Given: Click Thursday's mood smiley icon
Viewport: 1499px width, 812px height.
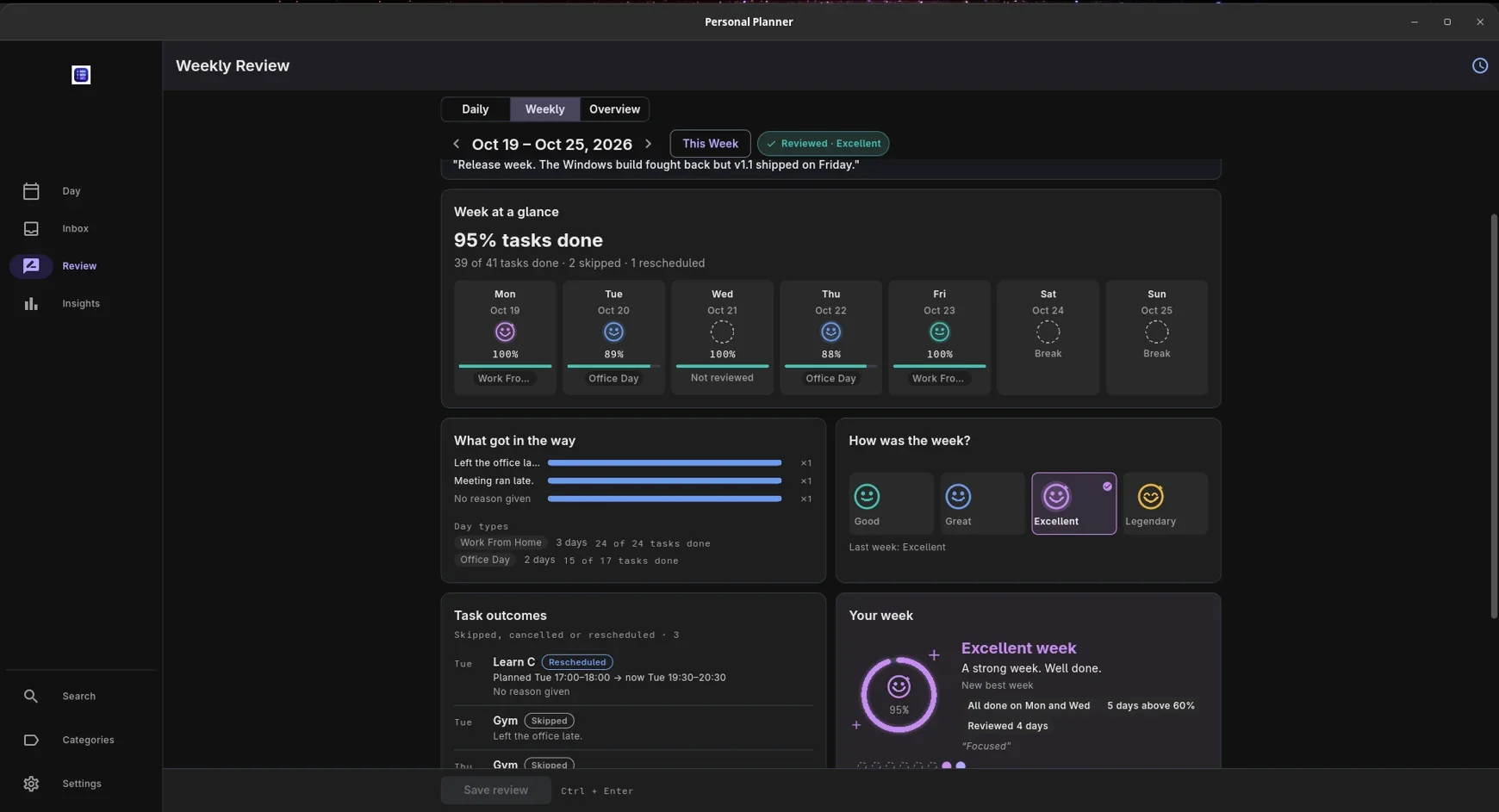Looking at the screenshot, I should coord(830,332).
